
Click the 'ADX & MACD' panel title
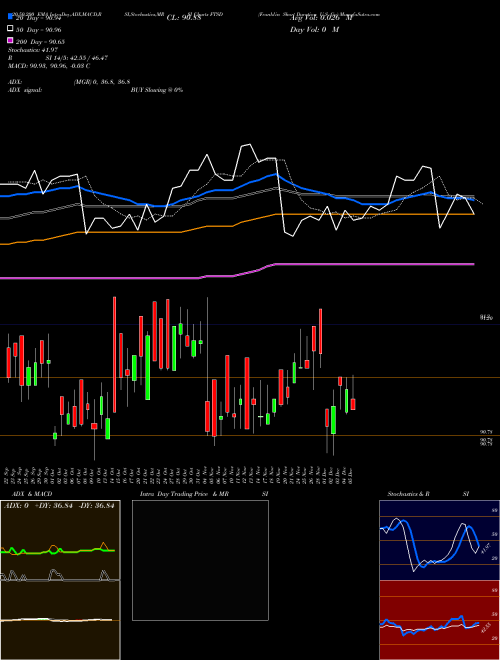[x=32, y=494]
